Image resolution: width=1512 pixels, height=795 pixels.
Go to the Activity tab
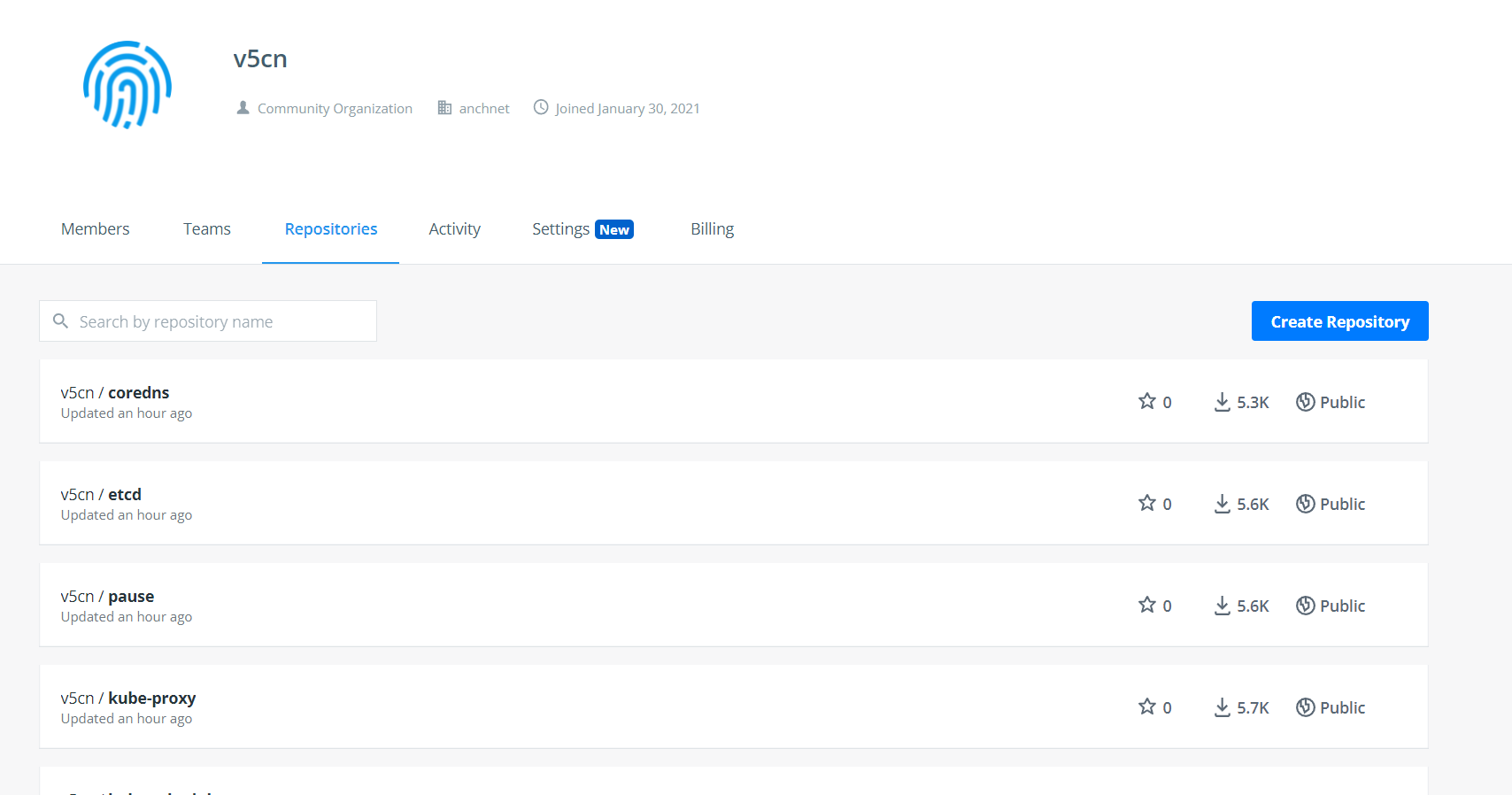455,228
